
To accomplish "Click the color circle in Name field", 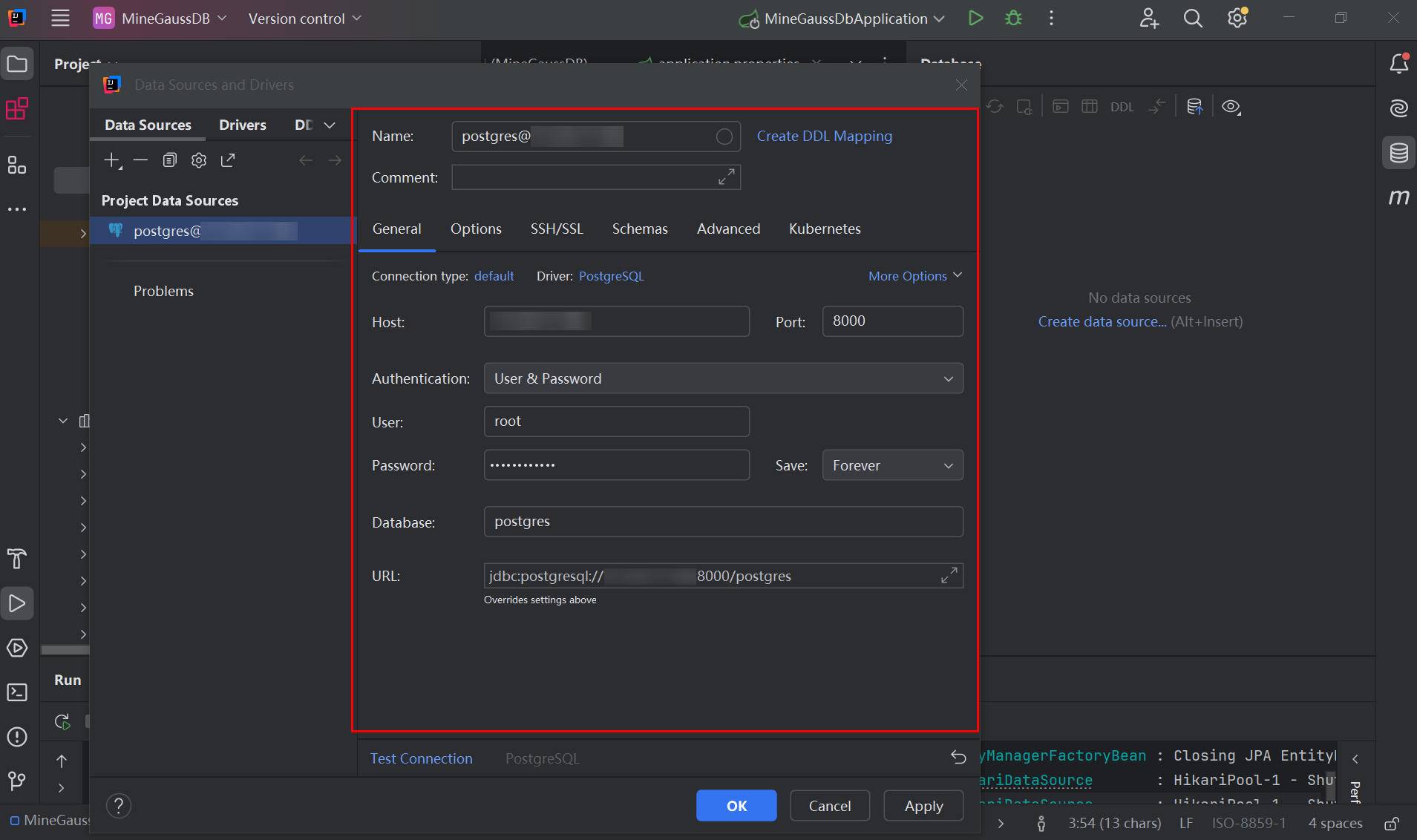I will 724,137.
